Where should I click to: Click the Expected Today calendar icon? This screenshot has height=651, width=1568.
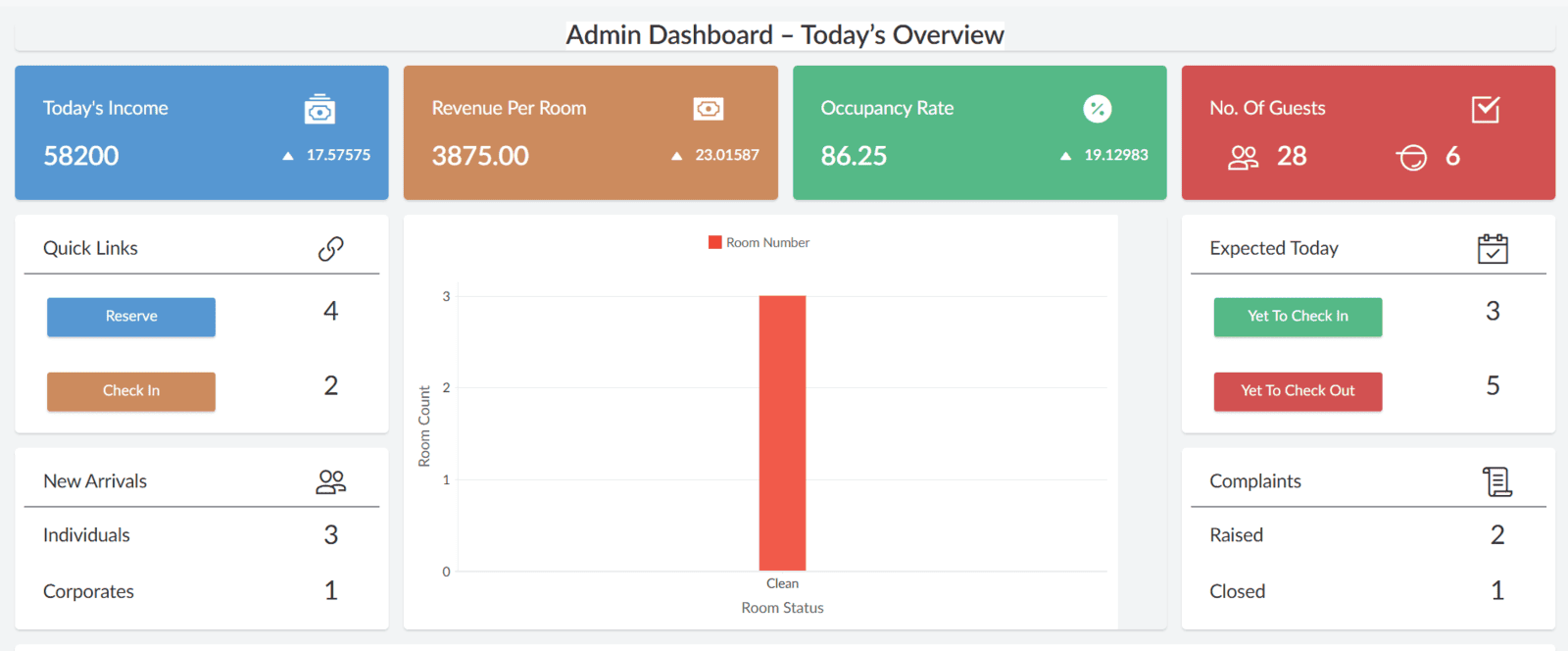[x=1493, y=249]
